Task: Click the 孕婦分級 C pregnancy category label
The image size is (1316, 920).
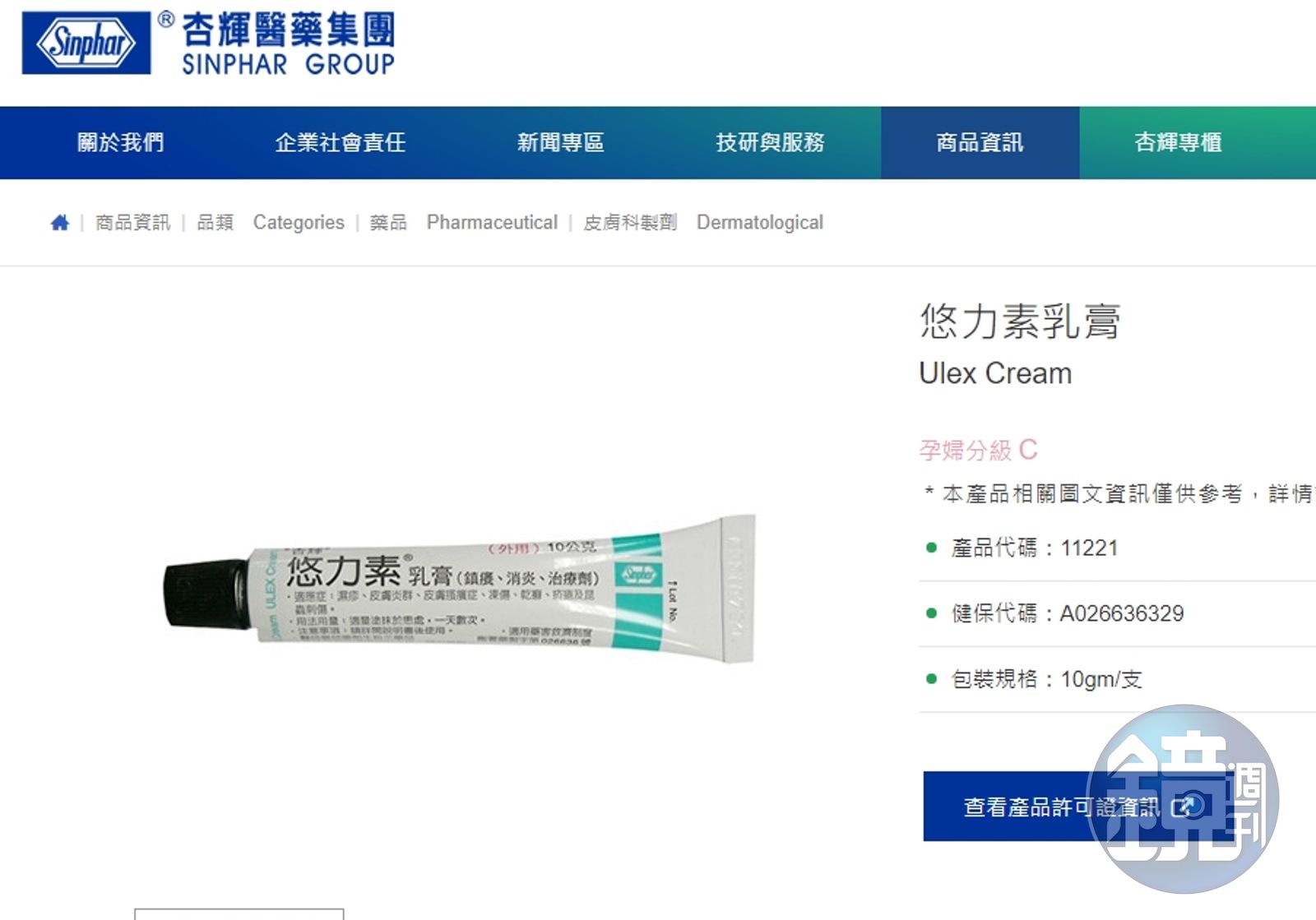Action: (978, 450)
